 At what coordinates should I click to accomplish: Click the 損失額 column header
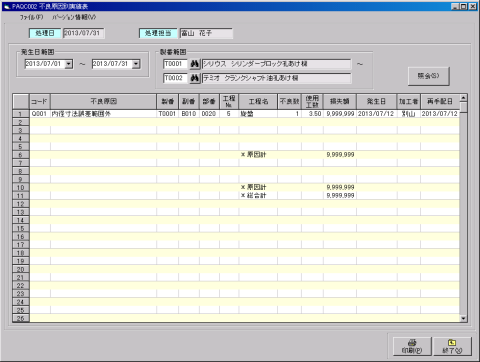tap(340, 101)
